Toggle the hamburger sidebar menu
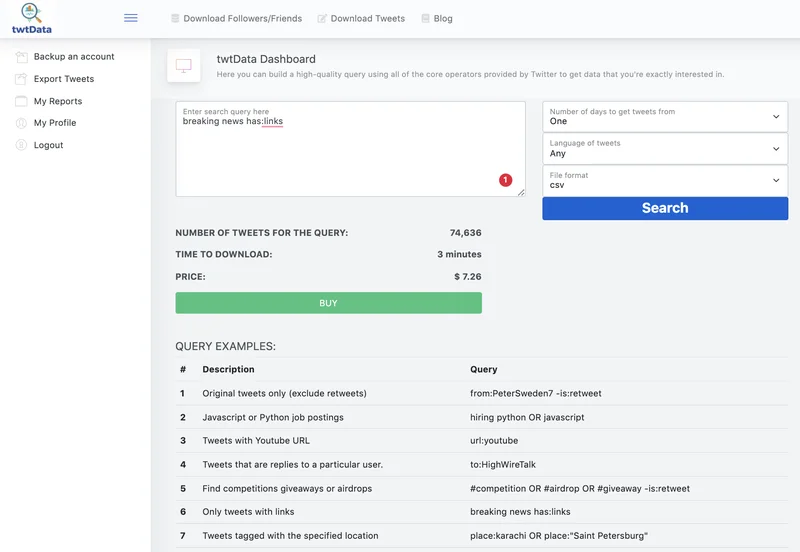The width and height of the screenshot is (800, 552). pyautogui.click(x=131, y=18)
